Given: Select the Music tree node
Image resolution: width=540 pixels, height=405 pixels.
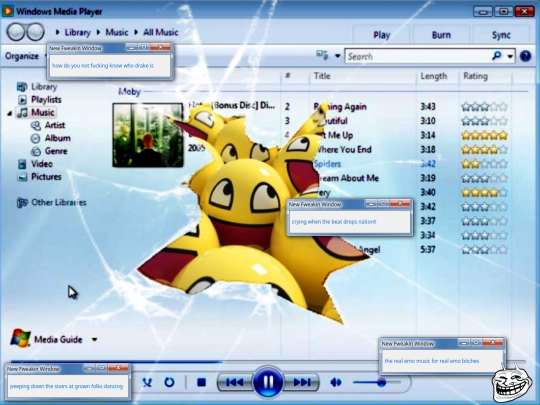Looking at the screenshot, I should pos(42,112).
